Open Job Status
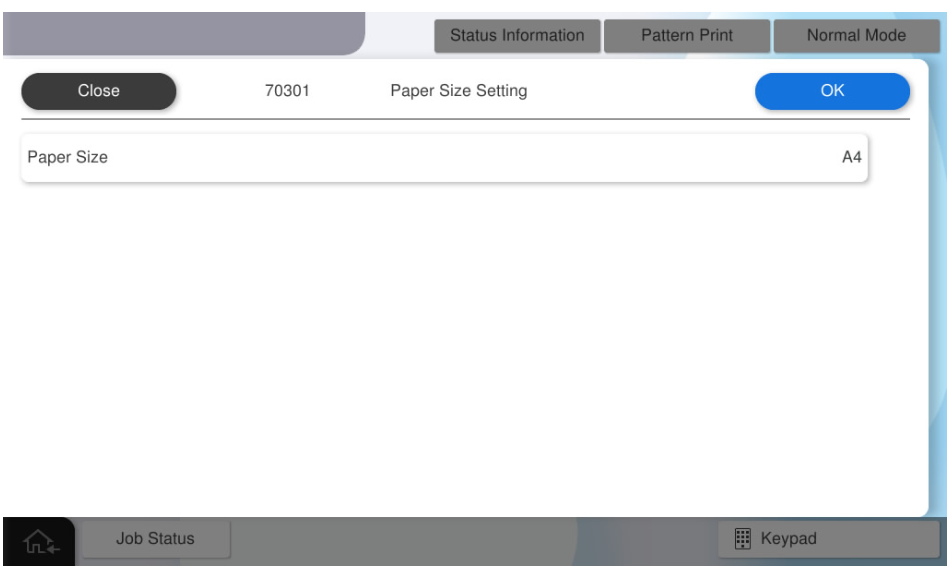This screenshot has width=952, height=571. click(x=155, y=539)
